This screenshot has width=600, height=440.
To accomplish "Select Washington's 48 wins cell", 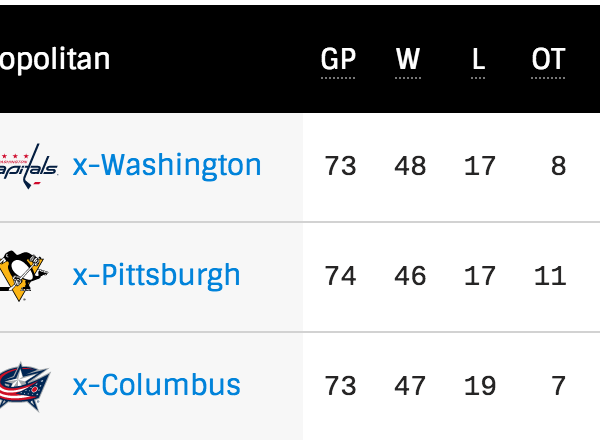I will click(x=410, y=166).
